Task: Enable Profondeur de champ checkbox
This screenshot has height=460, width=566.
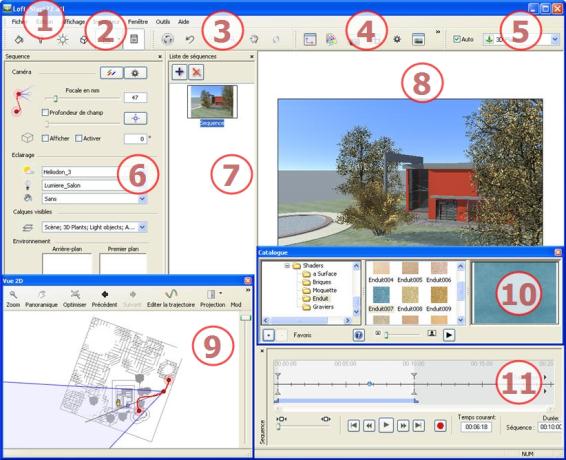Action: tap(45, 113)
